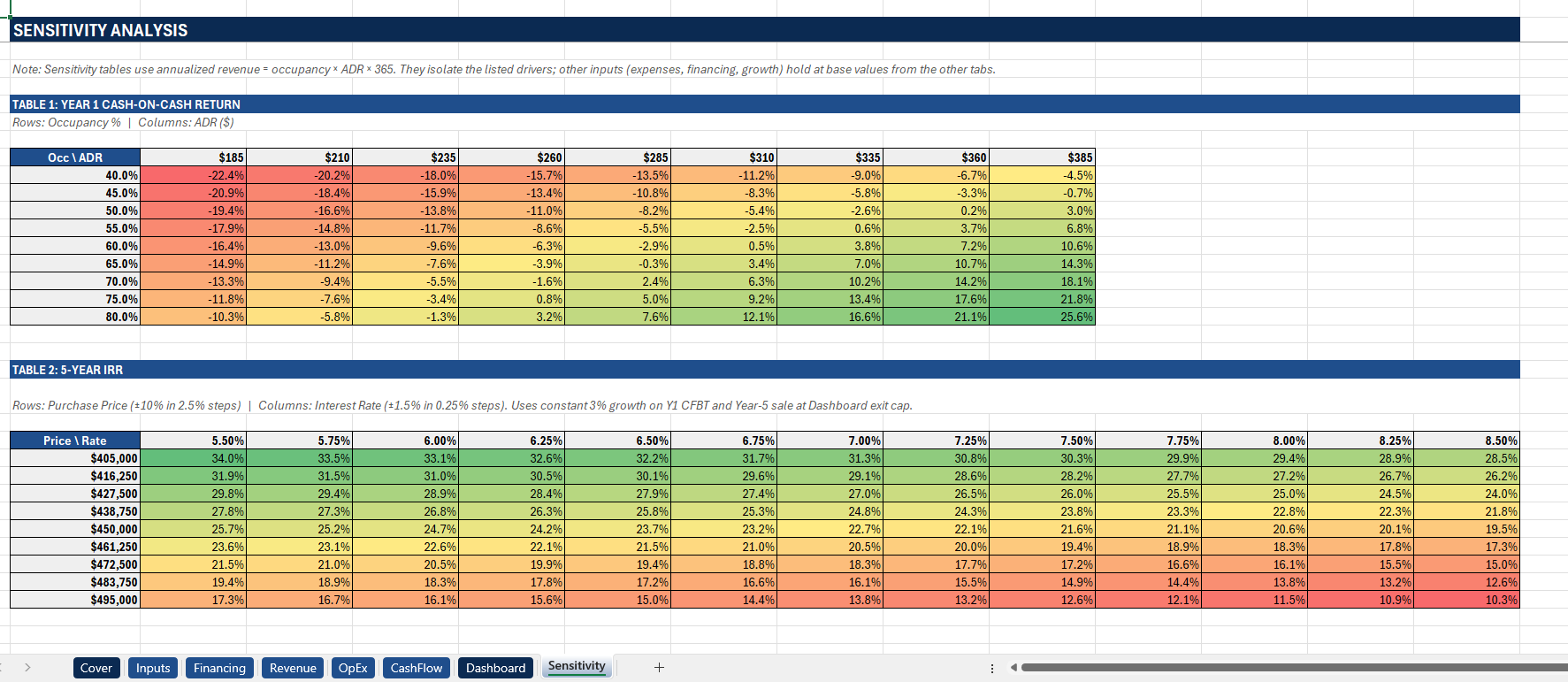The height and width of the screenshot is (682, 1568).
Task: Select the $185 ADR column header
Action: click(x=193, y=157)
